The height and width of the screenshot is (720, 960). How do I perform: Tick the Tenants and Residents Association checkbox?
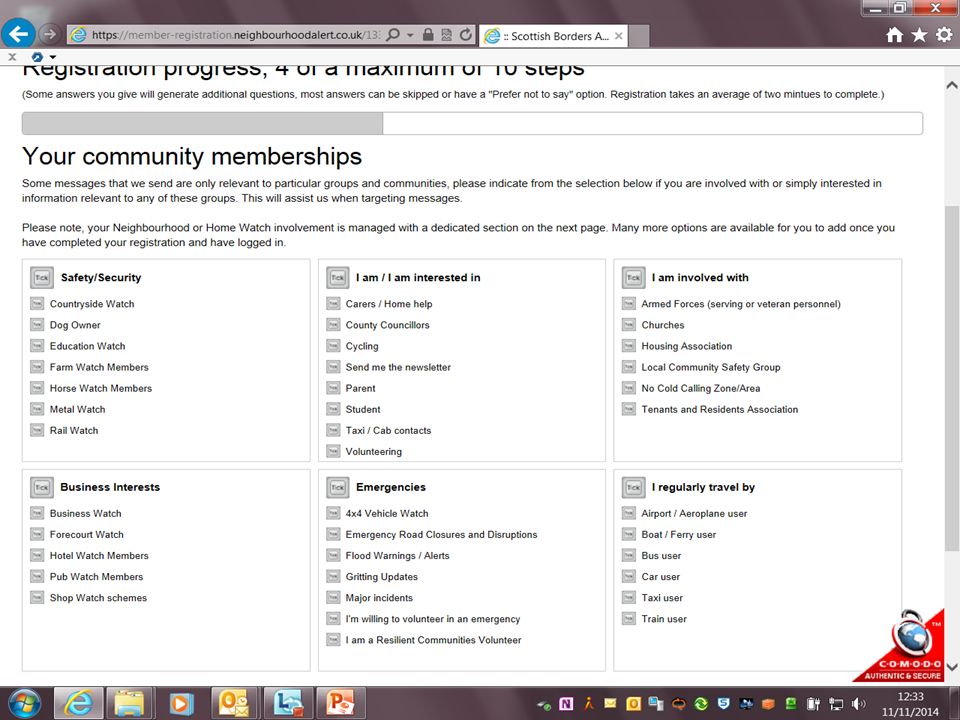[x=629, y=409]
